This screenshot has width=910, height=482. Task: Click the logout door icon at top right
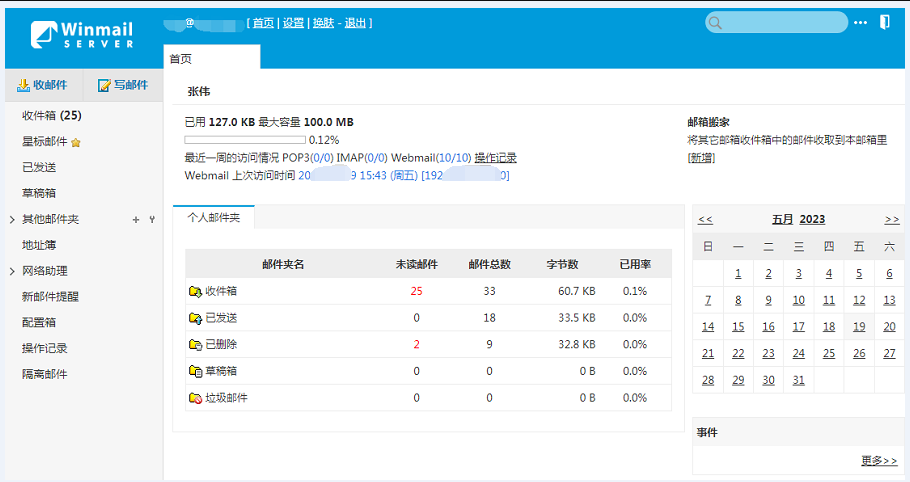[884, 22]
